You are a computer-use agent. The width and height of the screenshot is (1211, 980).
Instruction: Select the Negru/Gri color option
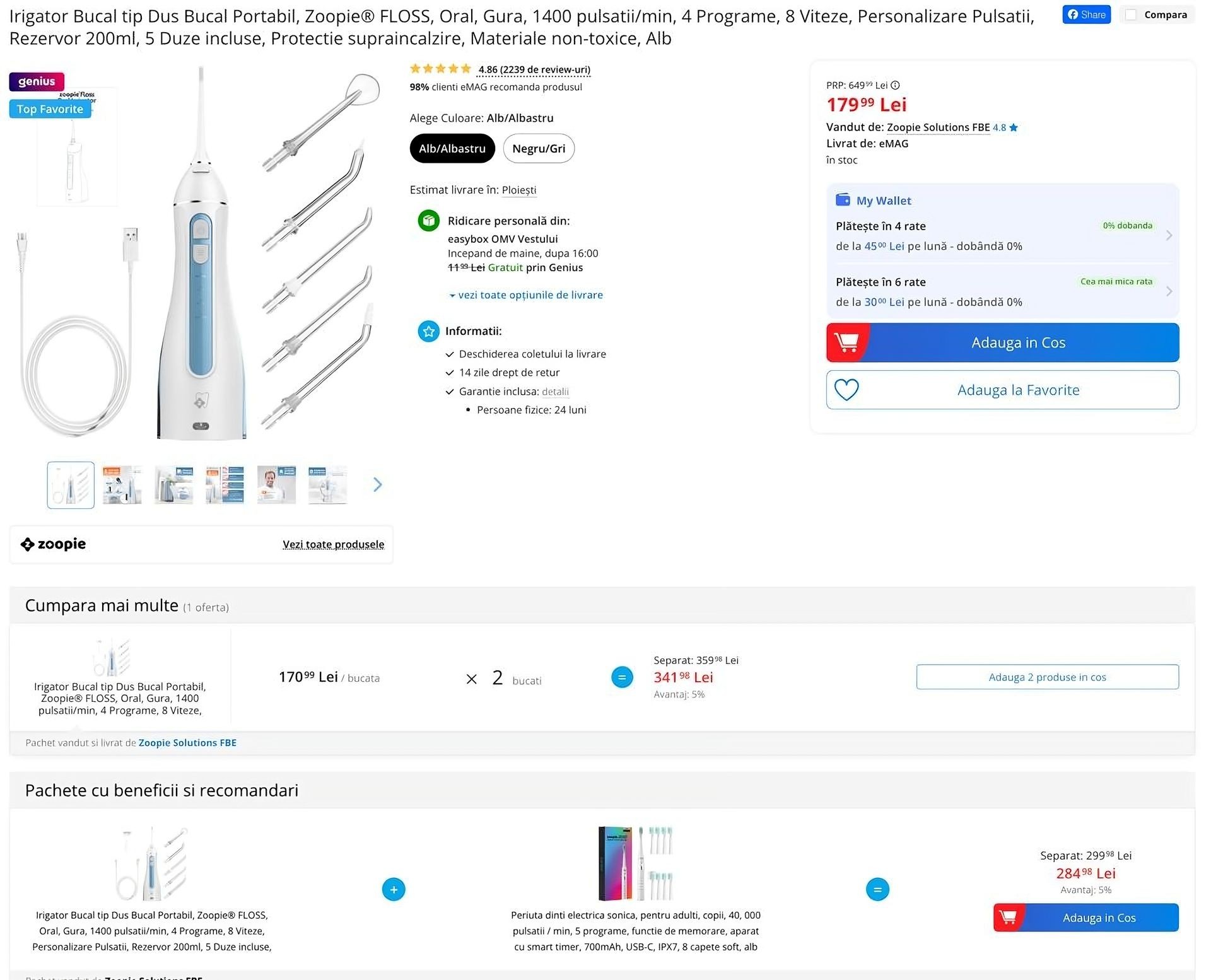pyautogui.click(x=539, y=149)
